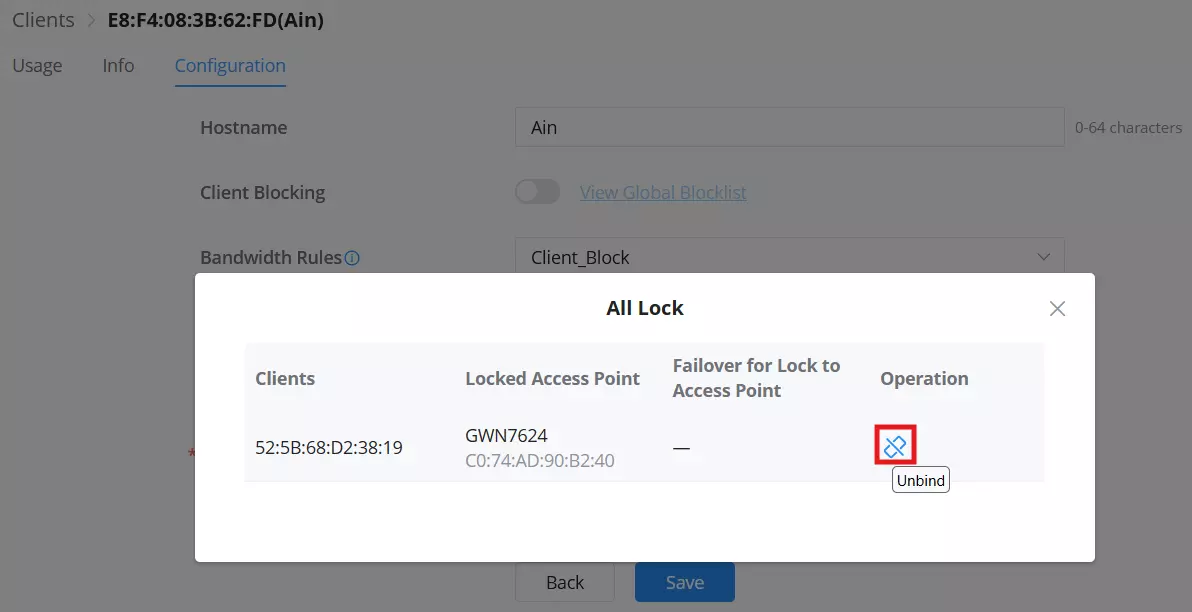This screenshot has height=612, width=1192.
Task: Expand the dropdown chevron beside Client_Block
Action: coord(1043,258)
